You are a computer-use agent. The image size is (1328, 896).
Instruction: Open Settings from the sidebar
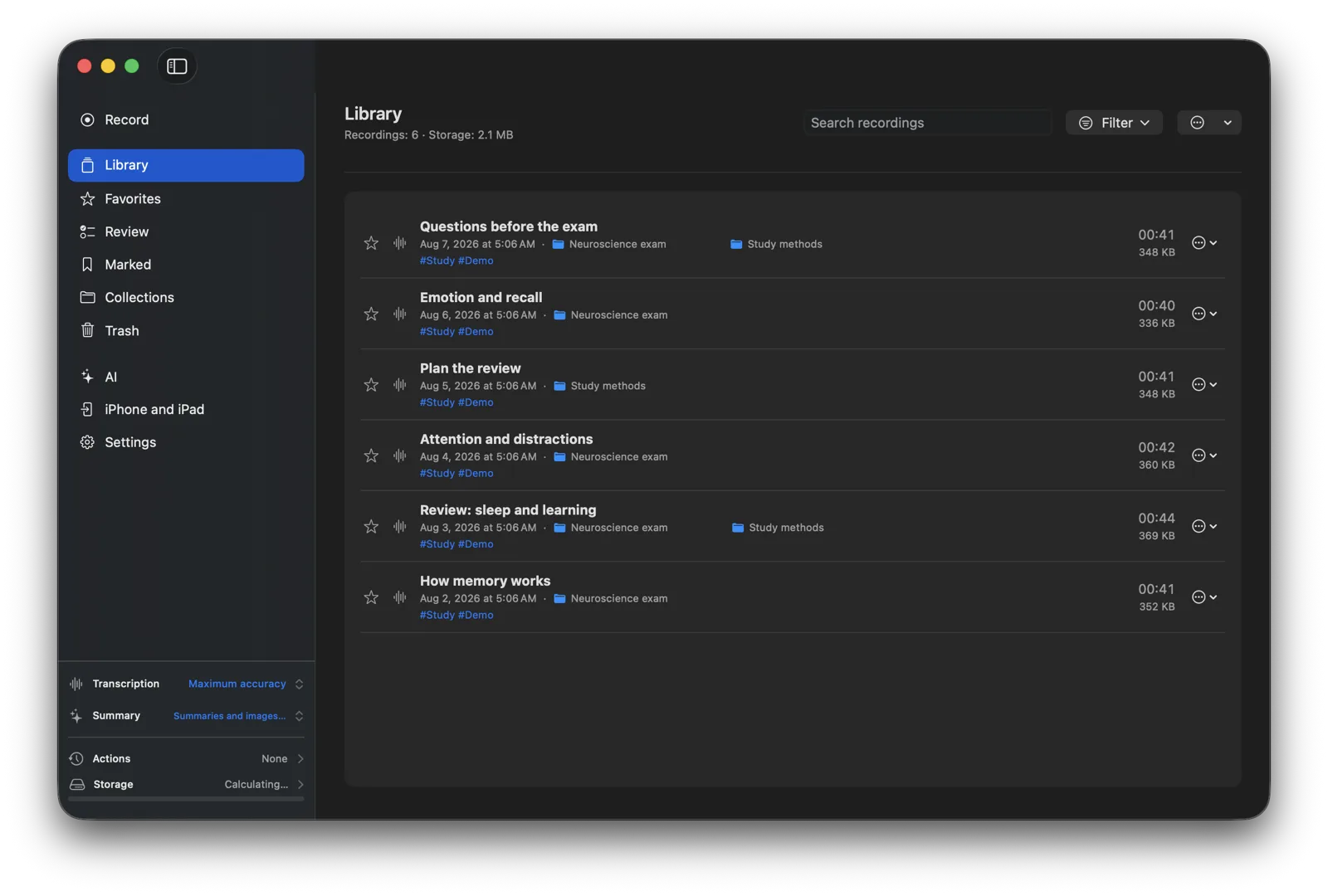pos(186,443)
